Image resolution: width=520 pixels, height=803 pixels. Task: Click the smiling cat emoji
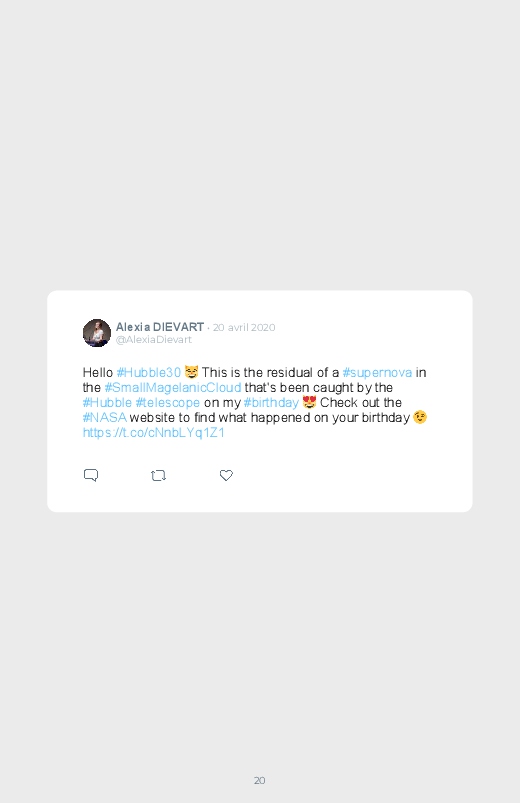click(x=192, y=372)
